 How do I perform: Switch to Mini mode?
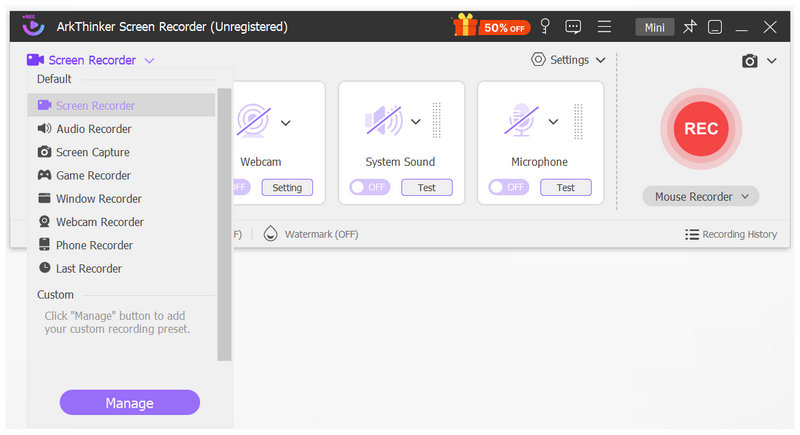point(655,27)
